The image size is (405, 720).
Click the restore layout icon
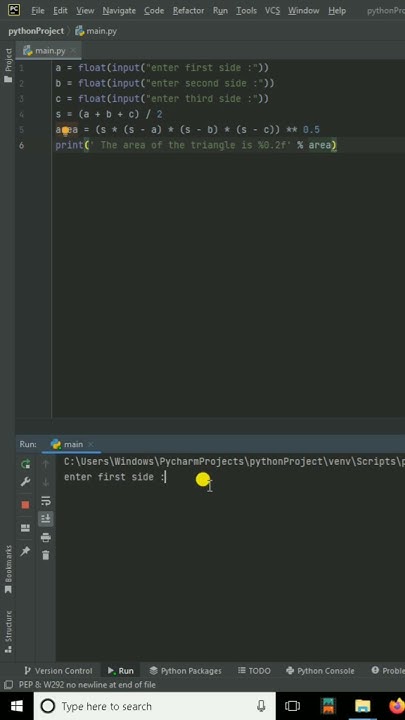tap(25, 528)
